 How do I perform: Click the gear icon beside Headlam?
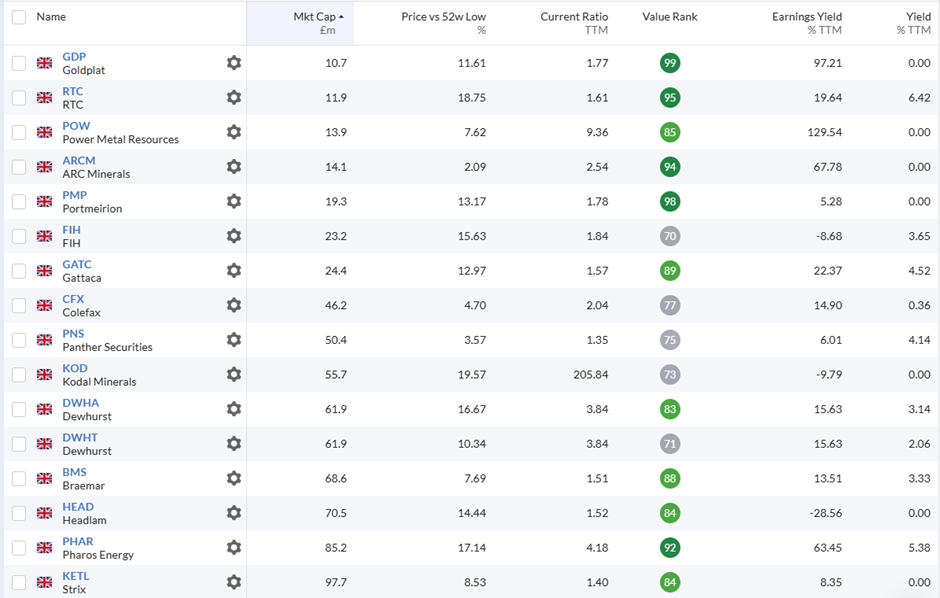pyautogui.click(x=234, y=513)
